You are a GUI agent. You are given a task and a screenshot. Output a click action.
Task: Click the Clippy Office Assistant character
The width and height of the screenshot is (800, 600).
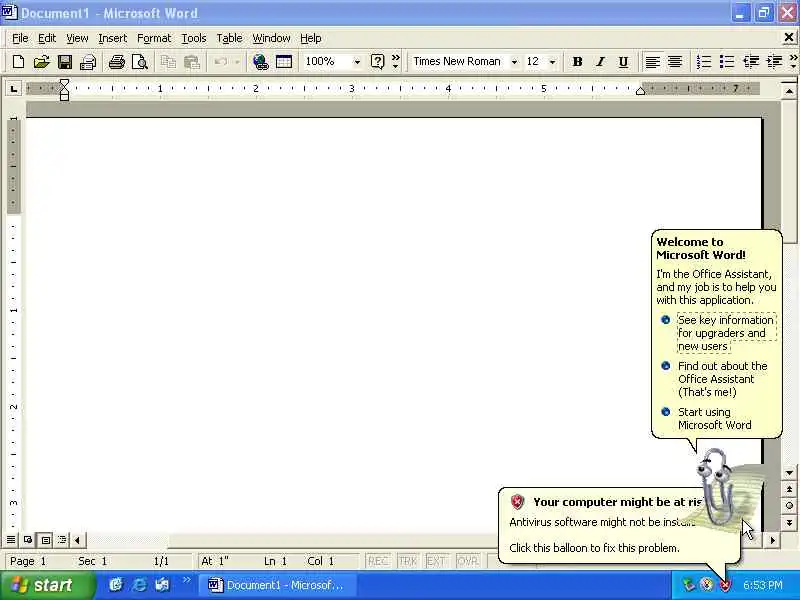pyautogui.click(x=717, y=487)
